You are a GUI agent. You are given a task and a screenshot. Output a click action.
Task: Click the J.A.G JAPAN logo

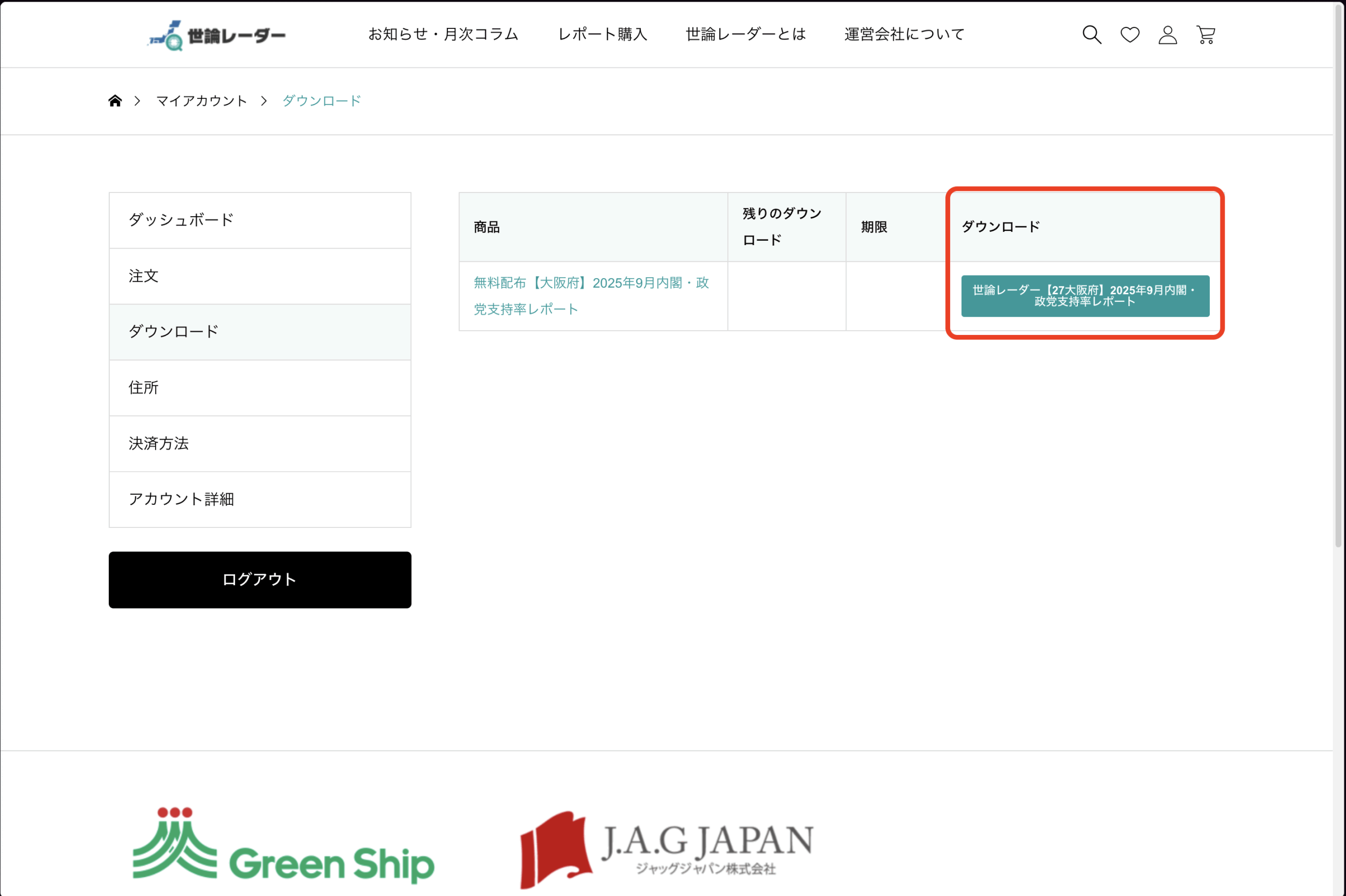point(666,849)
